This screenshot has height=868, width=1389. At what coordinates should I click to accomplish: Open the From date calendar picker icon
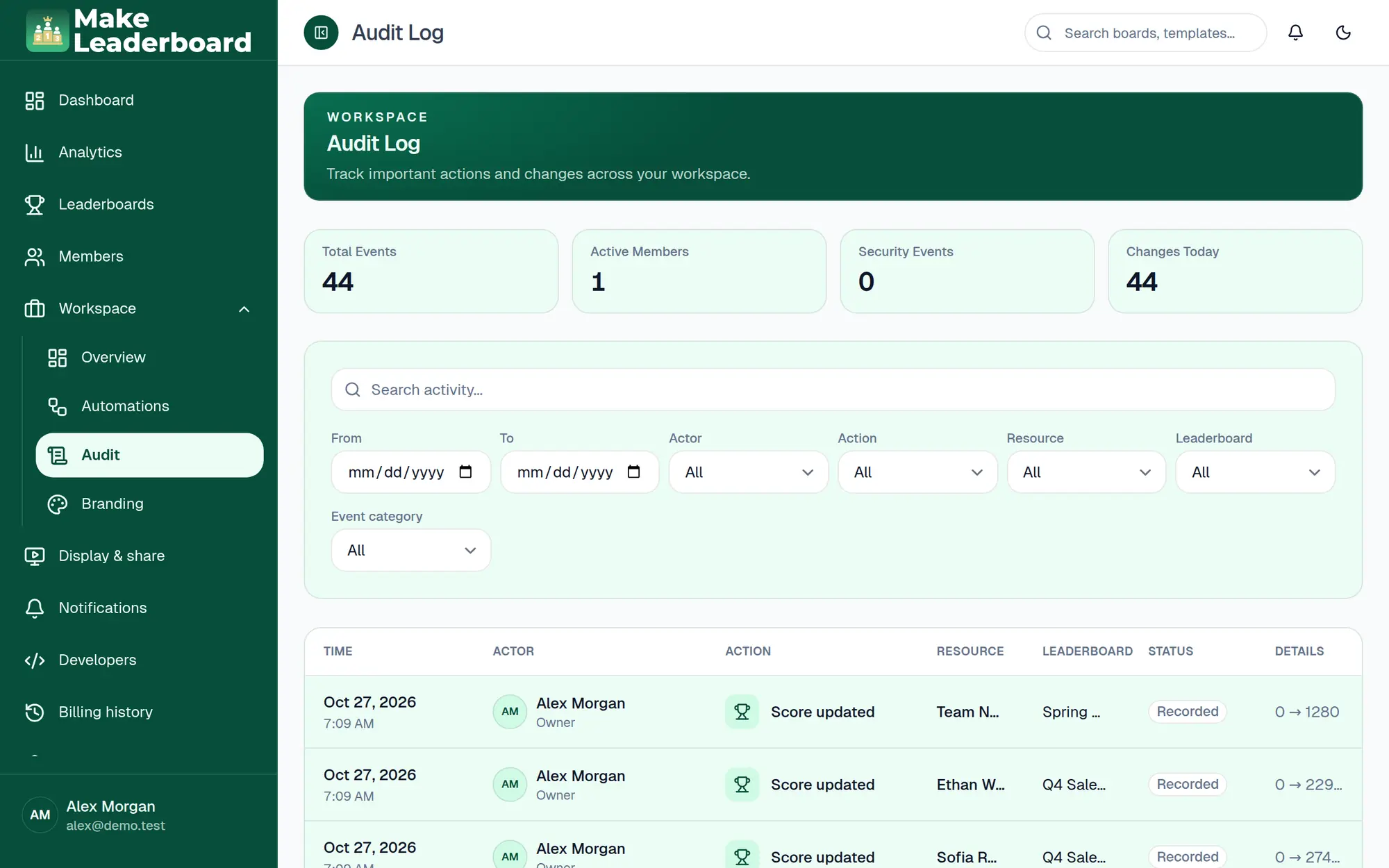[465, 472]
